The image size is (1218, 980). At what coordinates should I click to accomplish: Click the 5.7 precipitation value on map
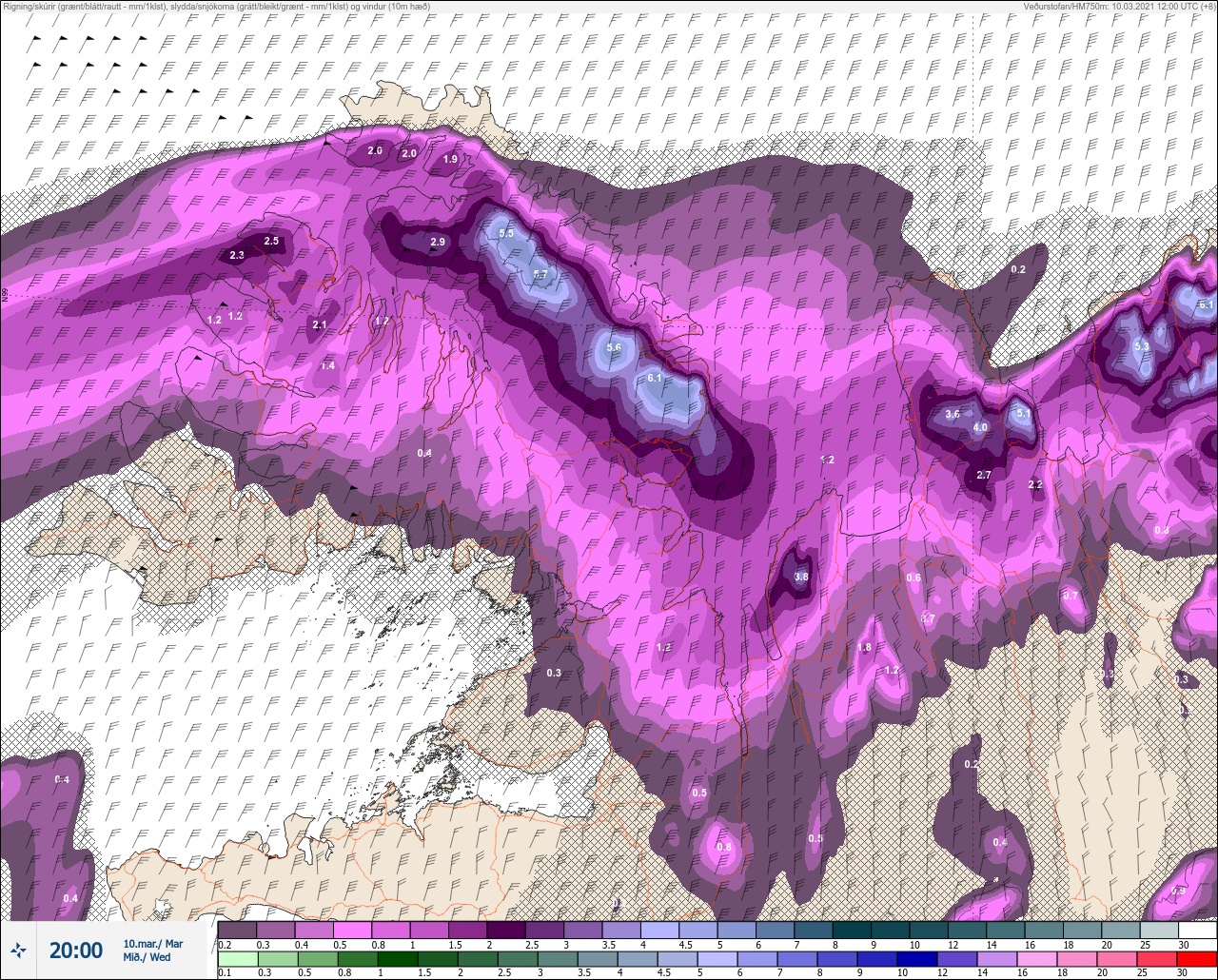click(540, 274)
